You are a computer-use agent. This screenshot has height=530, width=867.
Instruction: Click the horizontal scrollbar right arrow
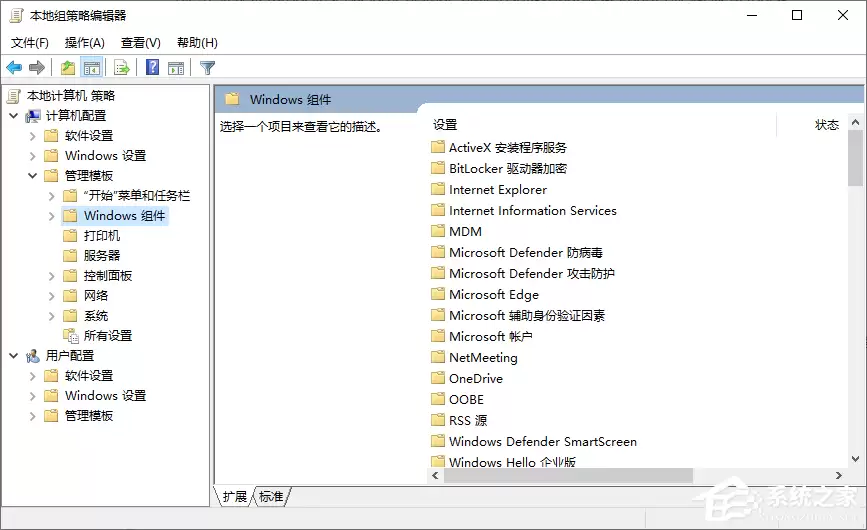point(839,475)
